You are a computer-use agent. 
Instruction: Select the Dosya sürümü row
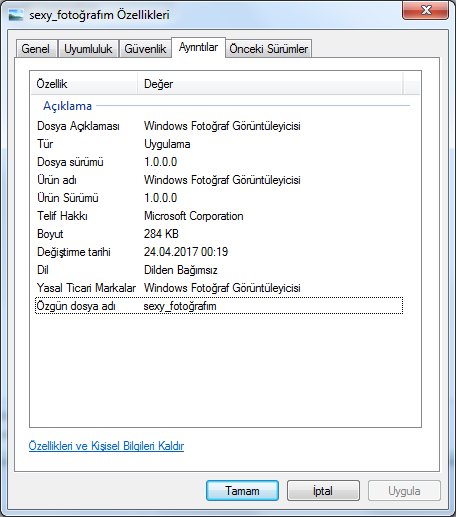click(x=219, y=162)
